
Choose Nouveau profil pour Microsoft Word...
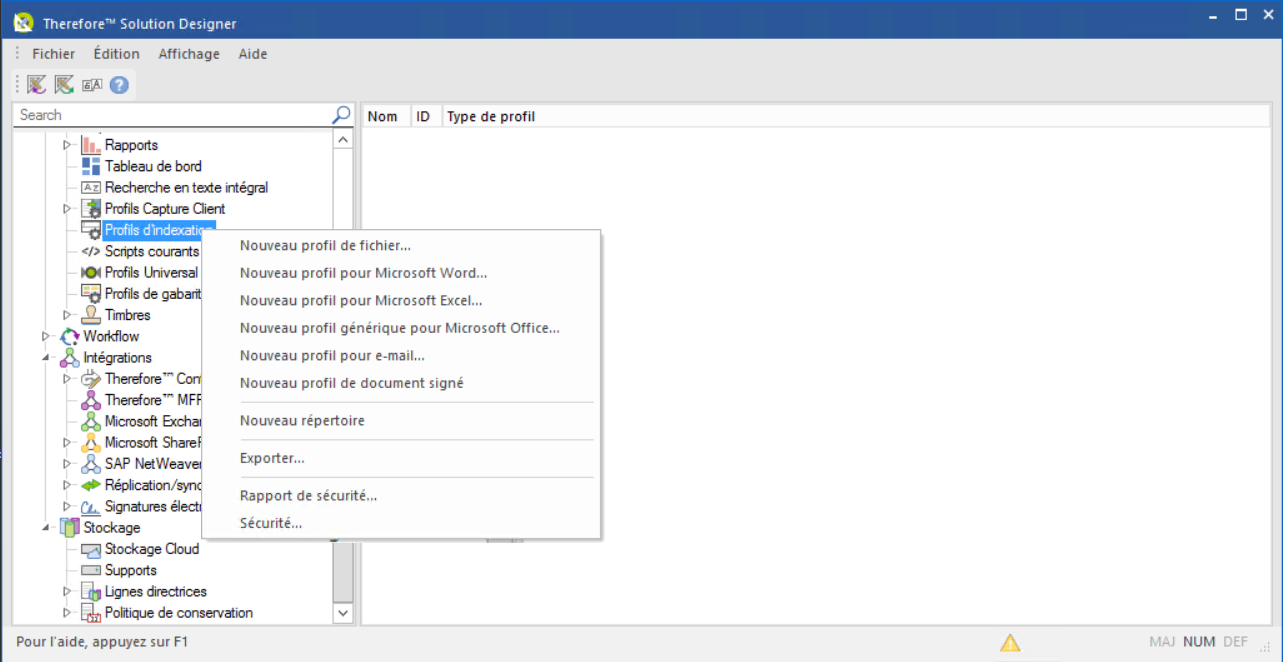[401, 273]
